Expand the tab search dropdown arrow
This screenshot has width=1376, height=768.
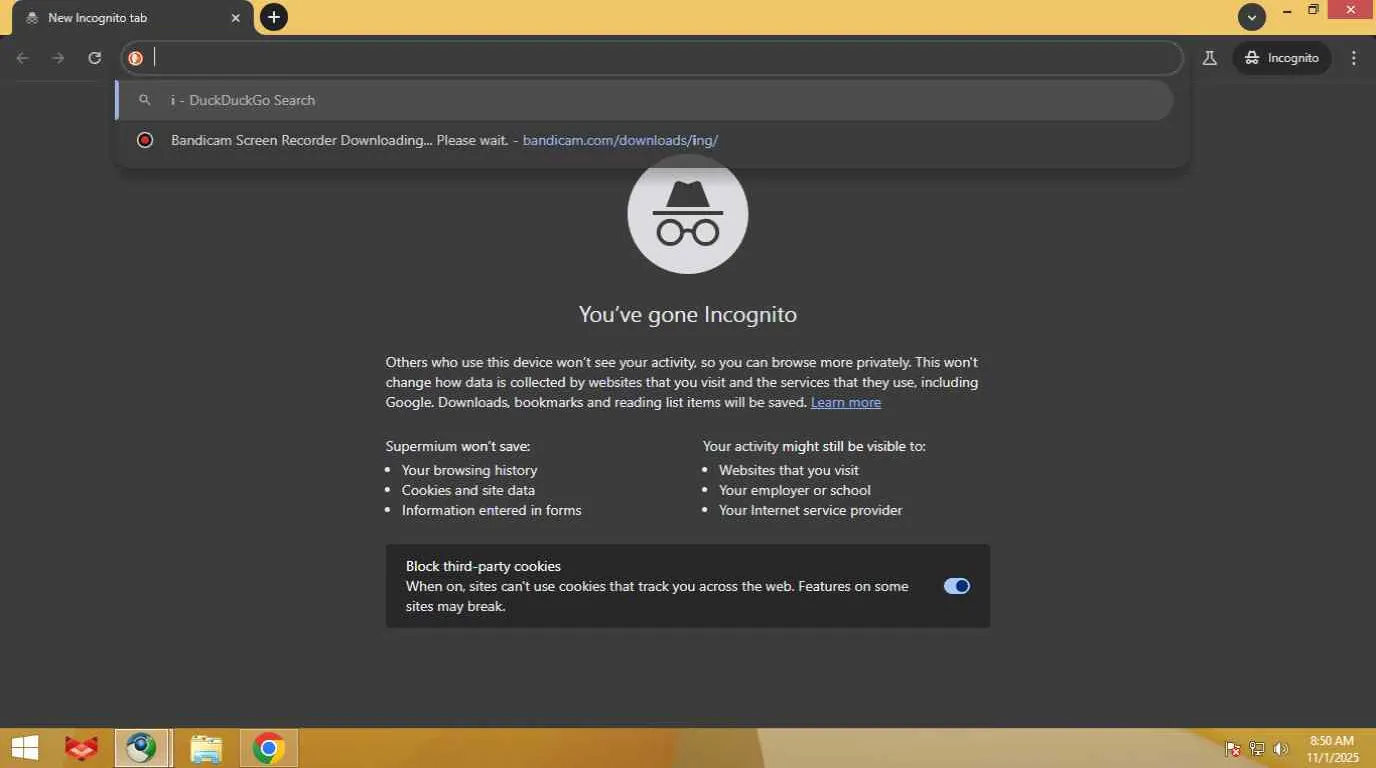click(1252, 17)
